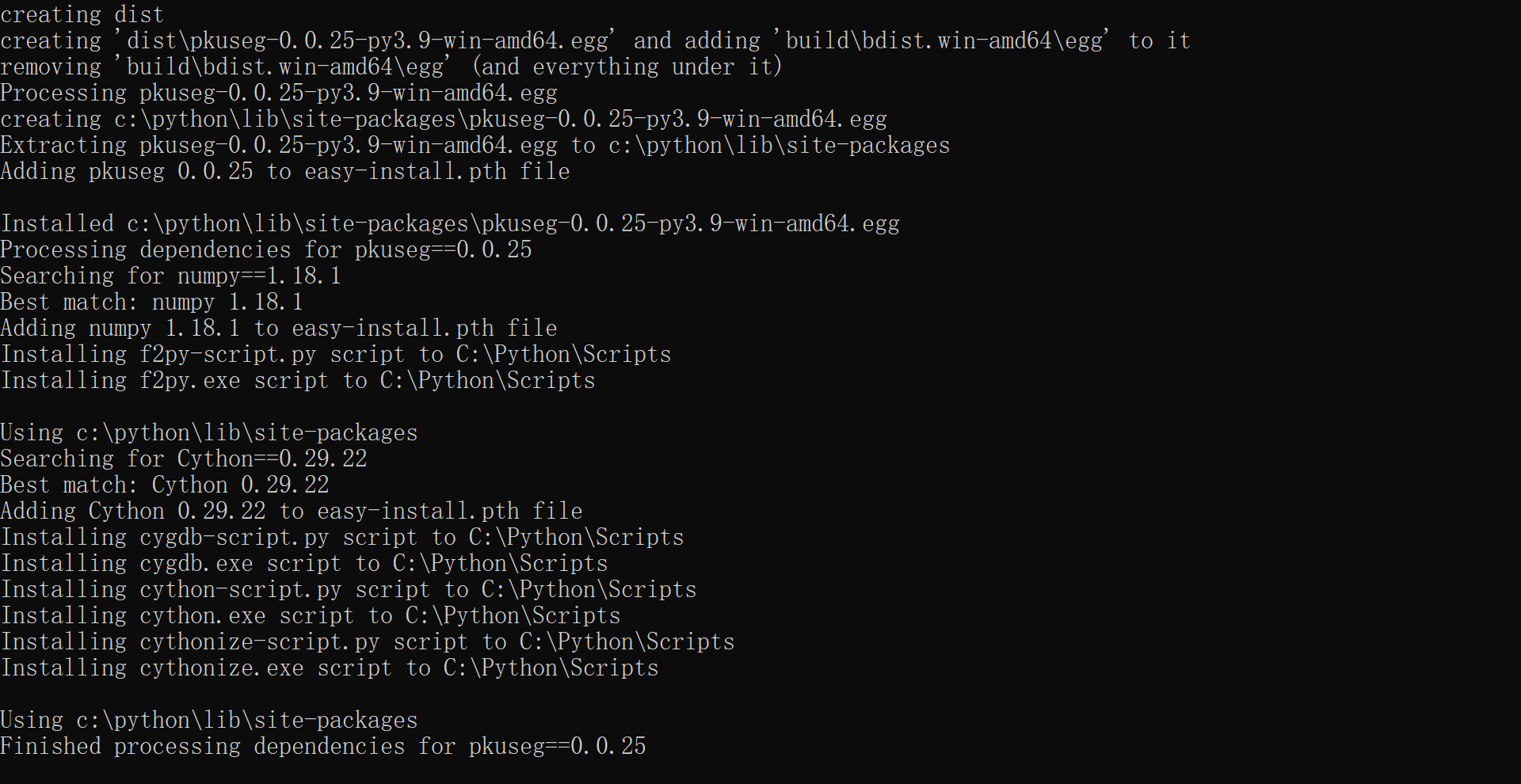Click 'Finished processing dependencies for pkuseg==0.0.25' line
This screenshot has height=784, width=1521.
(x=323, y=746)
